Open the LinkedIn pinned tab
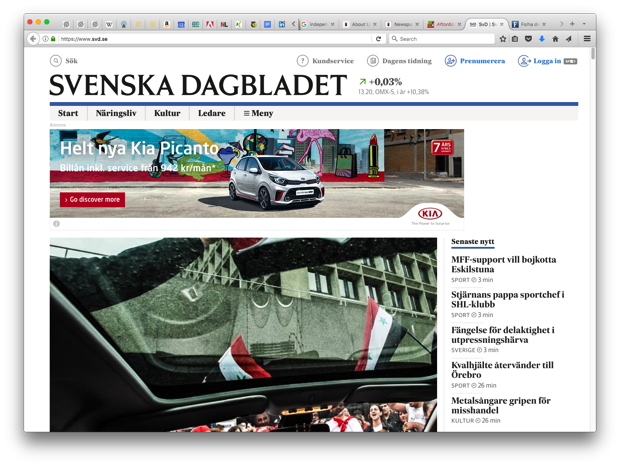This screenshot has height=466, width=620. 282,25
